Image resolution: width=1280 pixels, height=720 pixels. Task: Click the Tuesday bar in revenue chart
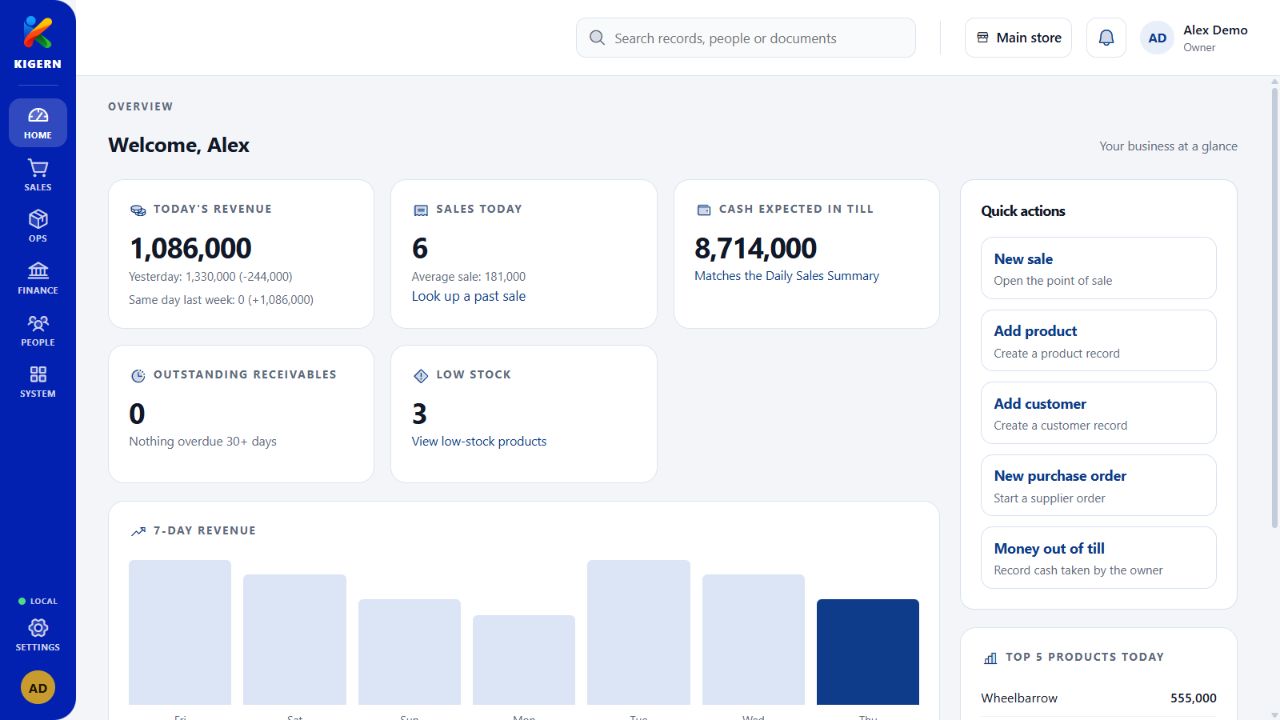tap(638, 632)
